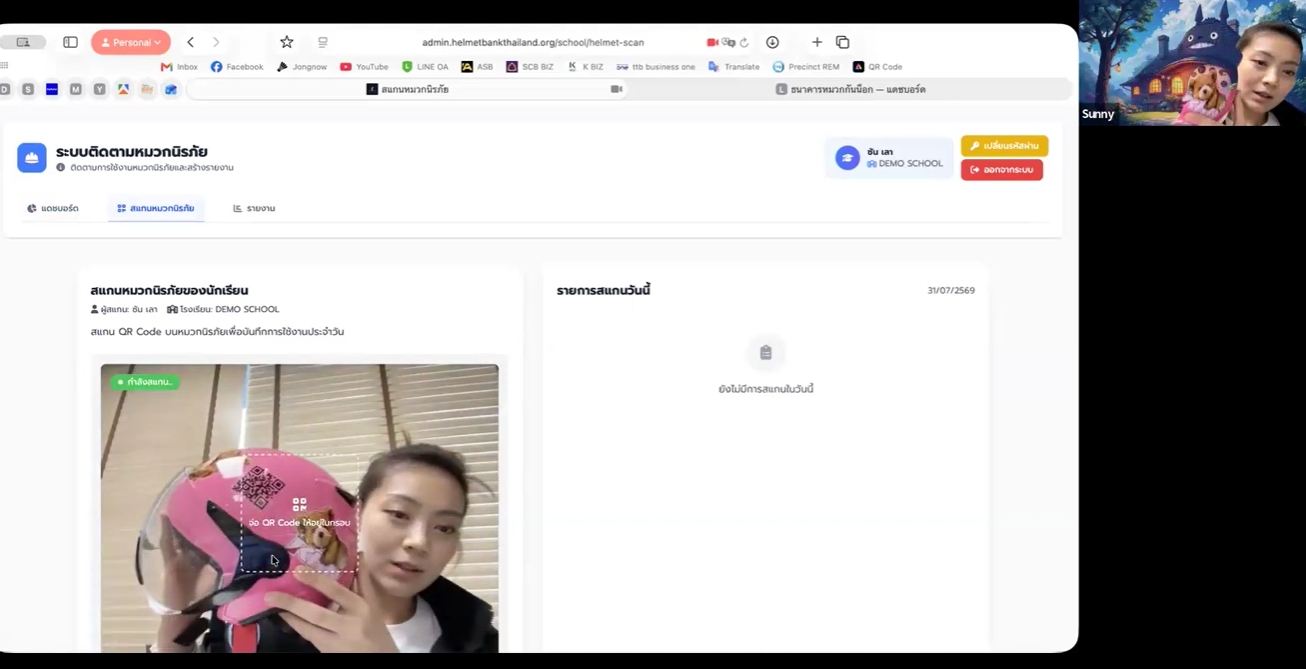Image resolution: width=1306 pixels, height=669 pixels.
Task: Go forward with the right chevron
Action: coord(216,42)
